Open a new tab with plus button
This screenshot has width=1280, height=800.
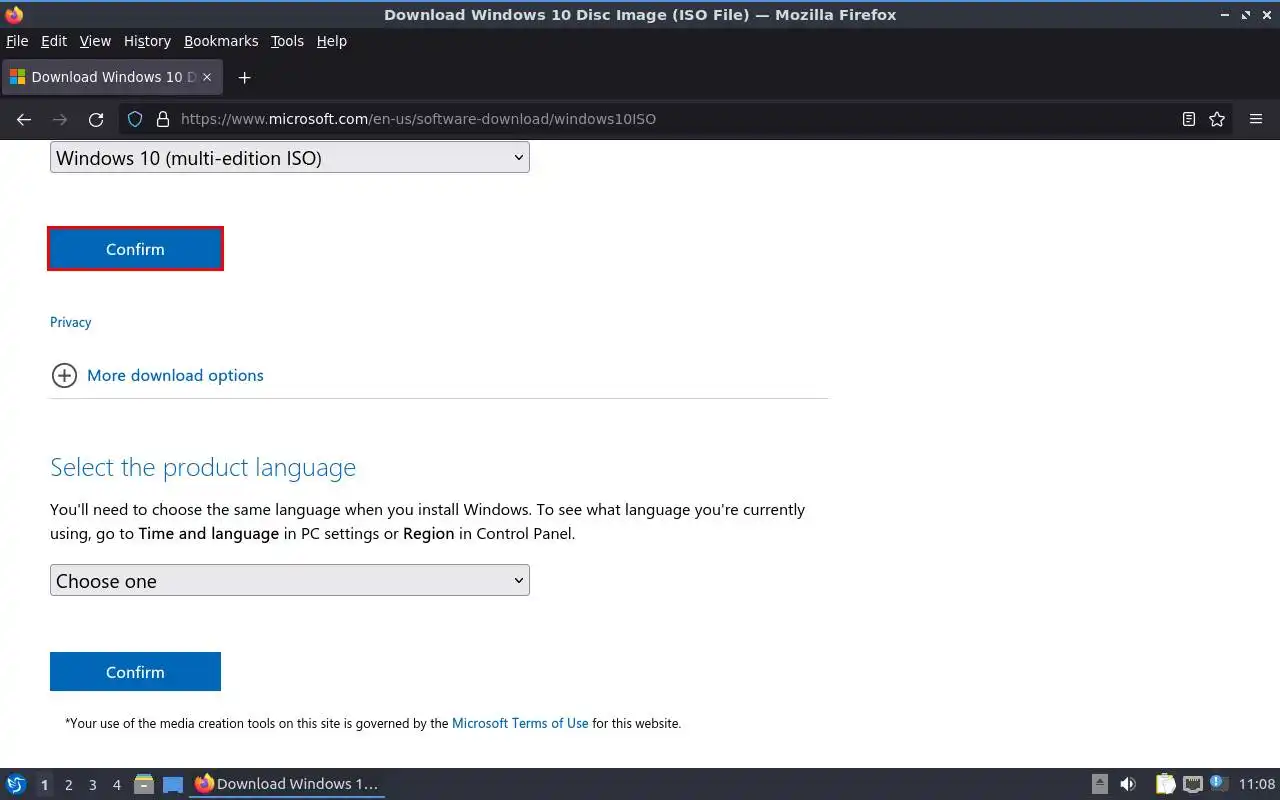coord(244,77)
